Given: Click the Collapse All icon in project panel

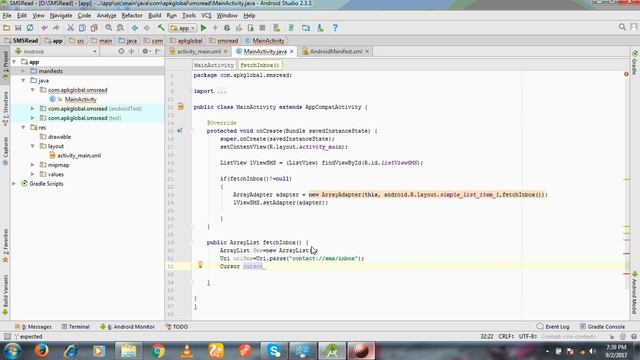Looking at the screenshot, I should (131, 51).
